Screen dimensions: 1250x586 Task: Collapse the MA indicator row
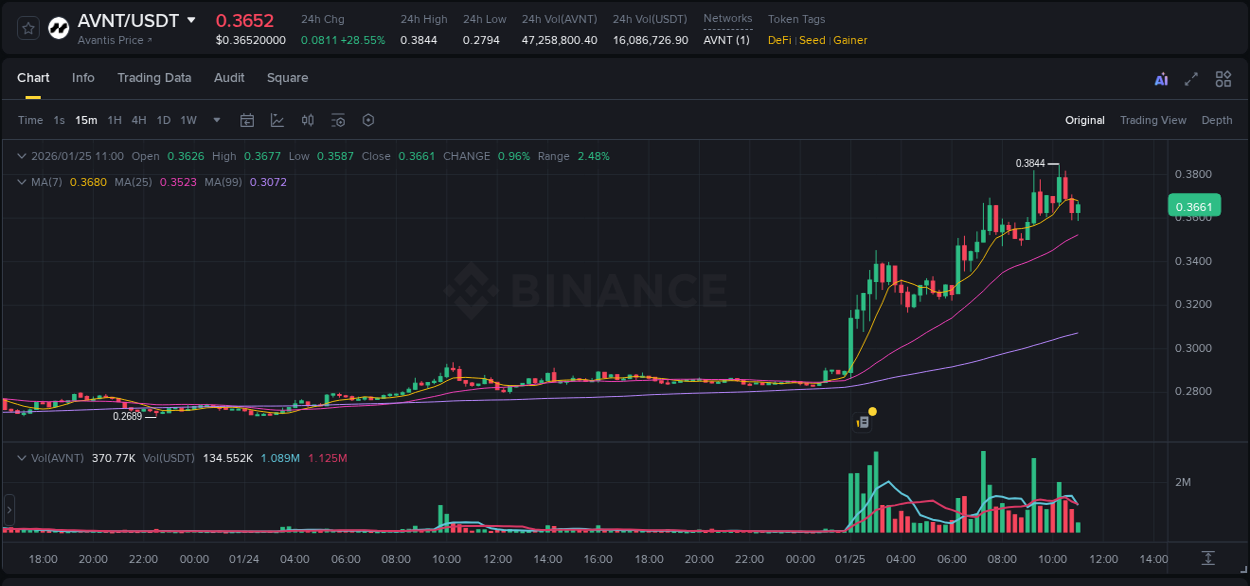[x=20, y=182]
